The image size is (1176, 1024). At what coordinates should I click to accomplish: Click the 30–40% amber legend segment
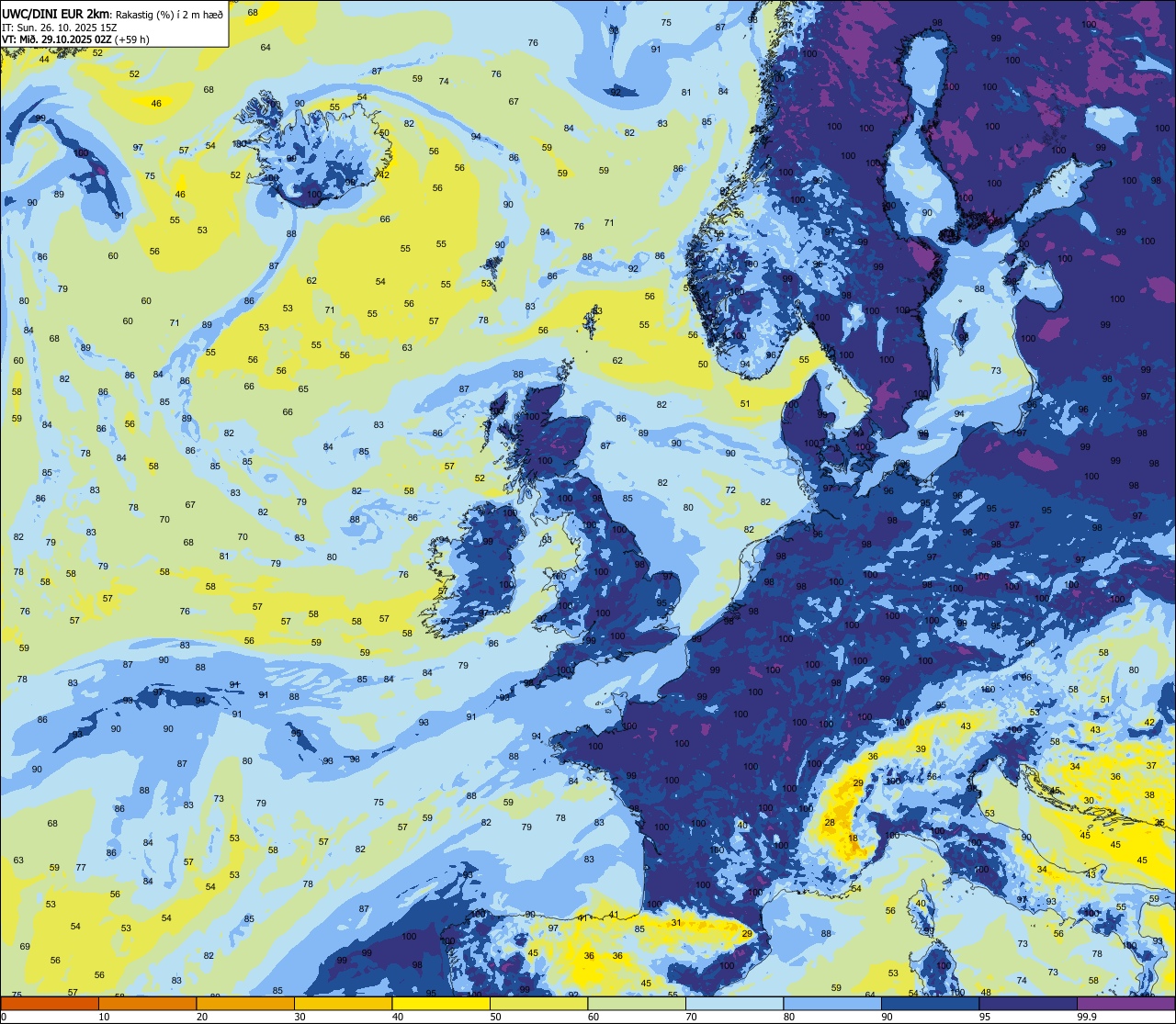point(343,1003)
